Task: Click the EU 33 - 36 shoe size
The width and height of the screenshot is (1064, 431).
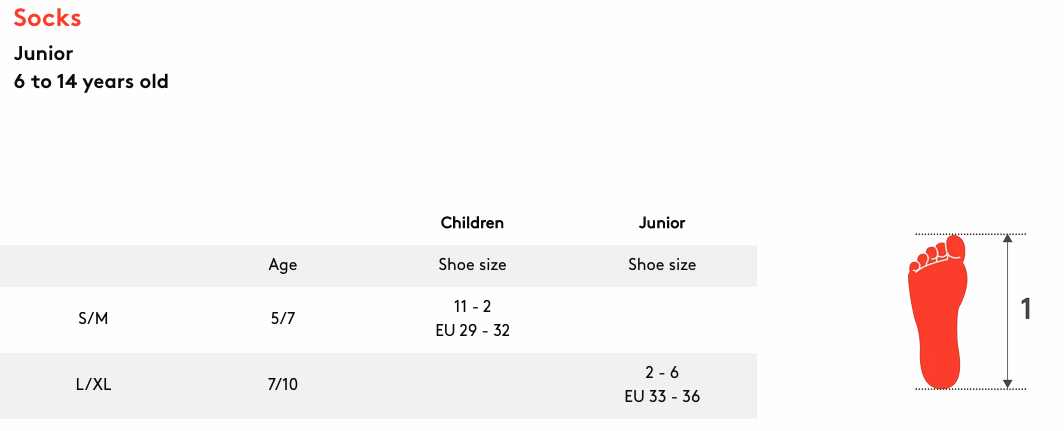Action: tap(662, 396)
